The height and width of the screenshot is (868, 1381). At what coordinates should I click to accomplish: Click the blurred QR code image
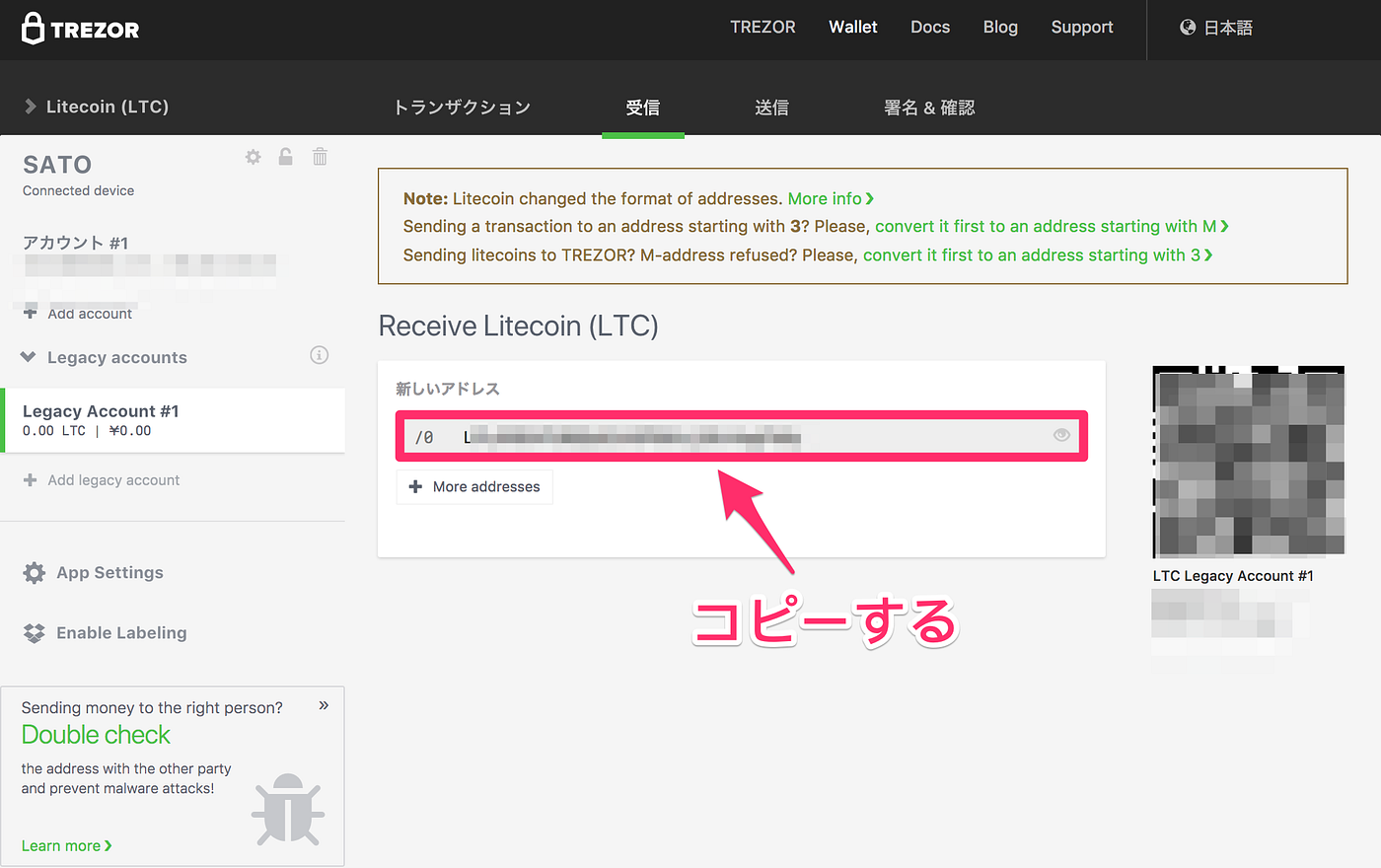(1249, 463)
